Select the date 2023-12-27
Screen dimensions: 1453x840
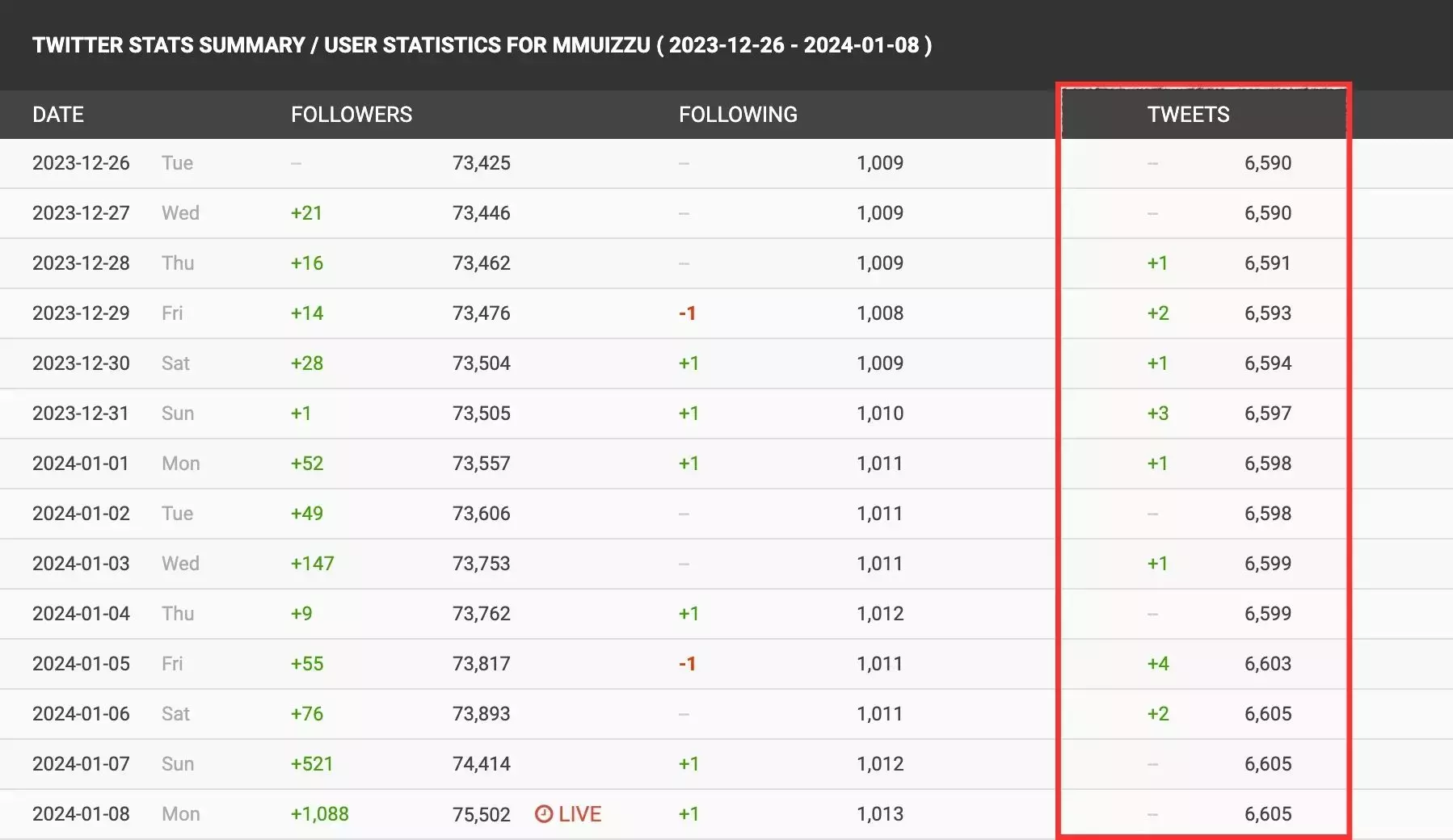81,212
